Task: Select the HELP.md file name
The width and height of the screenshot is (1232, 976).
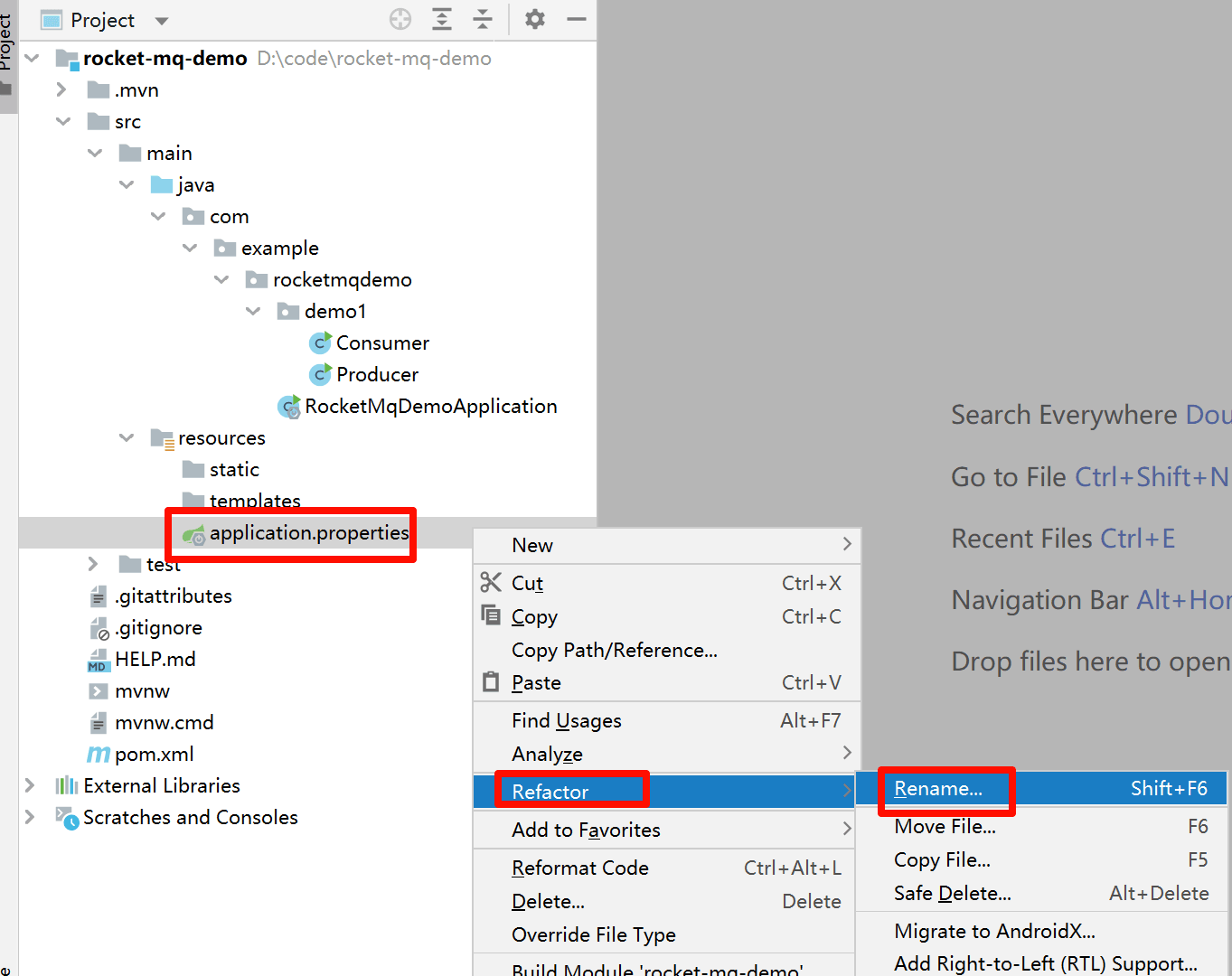Action: 155,660
